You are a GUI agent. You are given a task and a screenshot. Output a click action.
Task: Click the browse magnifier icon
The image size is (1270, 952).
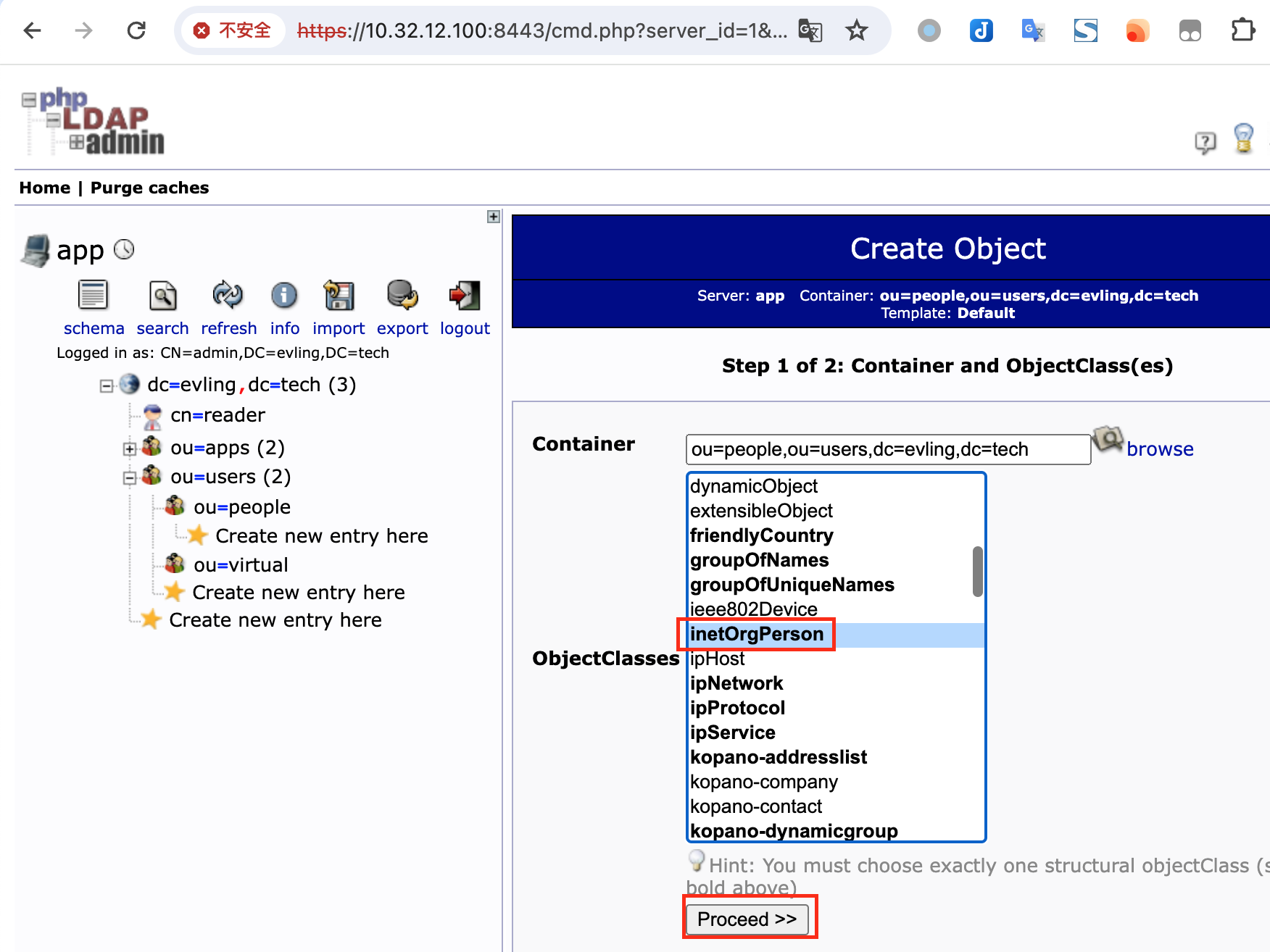point(1108,440)
